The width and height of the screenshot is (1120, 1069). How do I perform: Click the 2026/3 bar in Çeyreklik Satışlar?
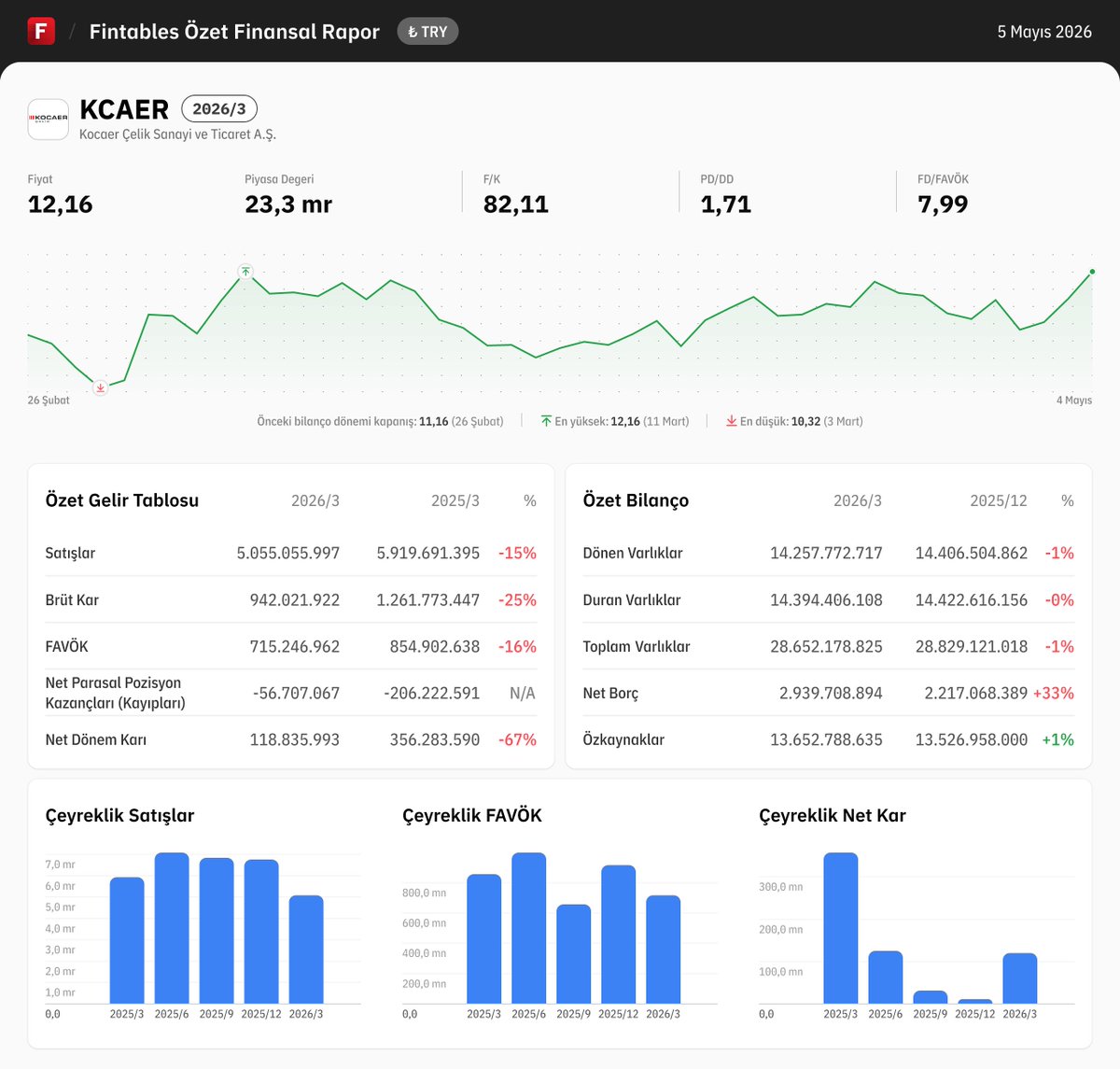click(306, 949)
